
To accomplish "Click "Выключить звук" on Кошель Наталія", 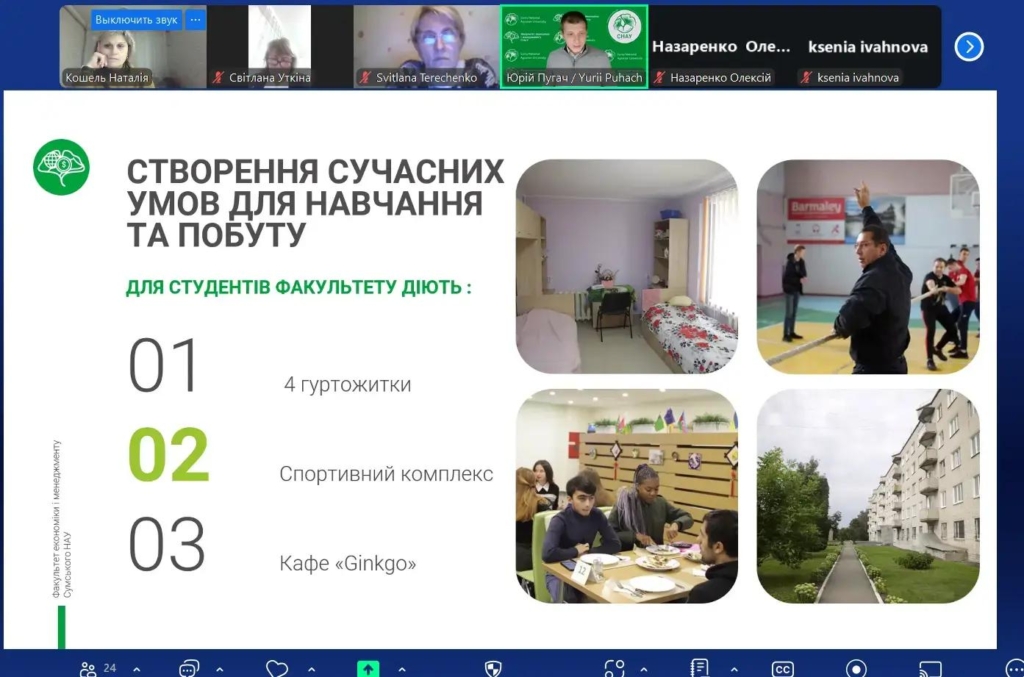I will coord(136,20).
